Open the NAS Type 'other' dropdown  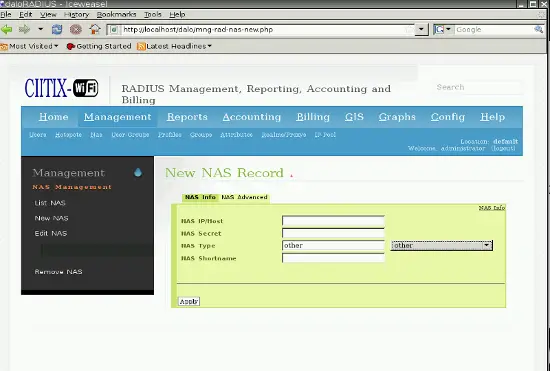442,245
